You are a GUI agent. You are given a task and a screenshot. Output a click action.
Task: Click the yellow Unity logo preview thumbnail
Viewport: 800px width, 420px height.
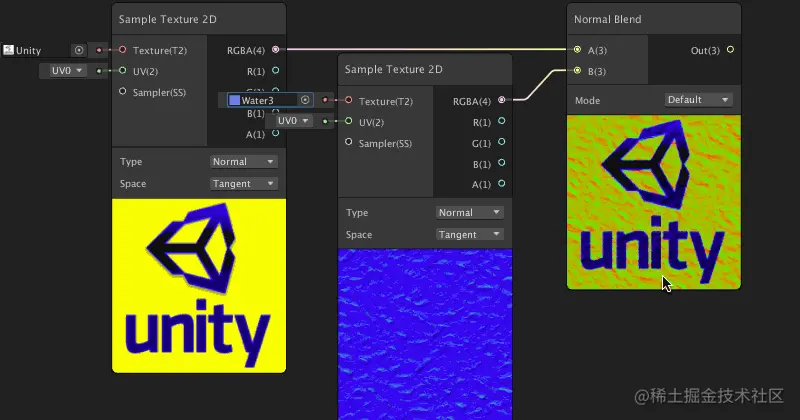click(199, 286)
